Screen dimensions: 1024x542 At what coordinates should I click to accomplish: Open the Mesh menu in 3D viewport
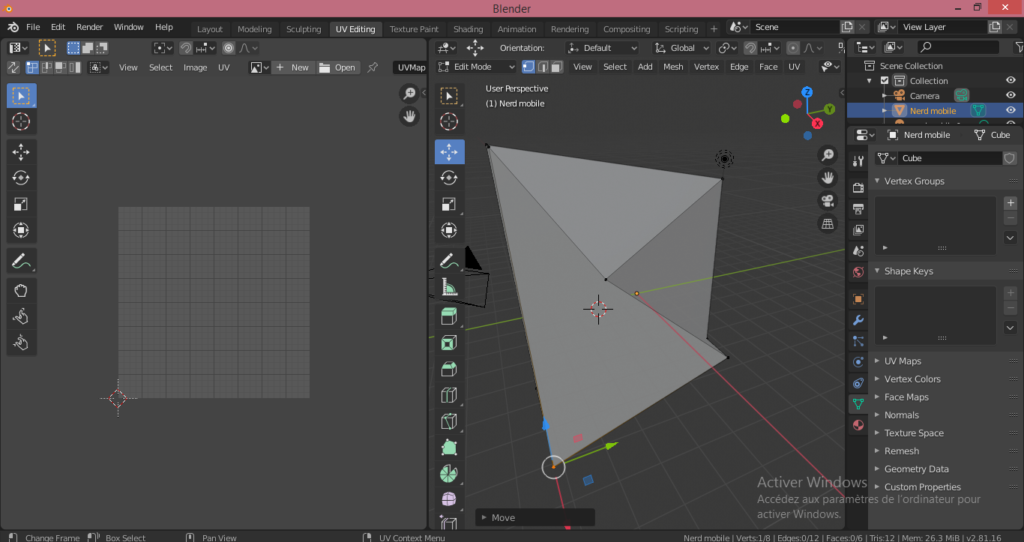click(673, 67)
